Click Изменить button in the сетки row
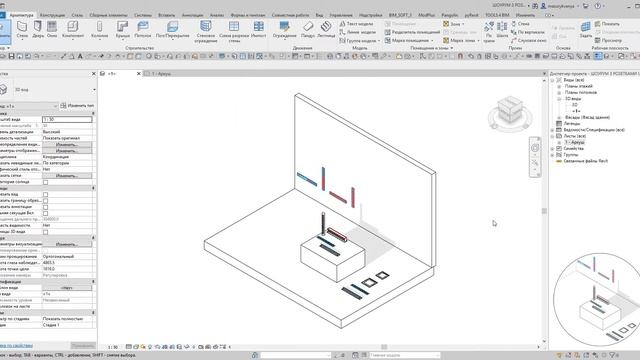The image size is (640, 360). pos(67,176)
